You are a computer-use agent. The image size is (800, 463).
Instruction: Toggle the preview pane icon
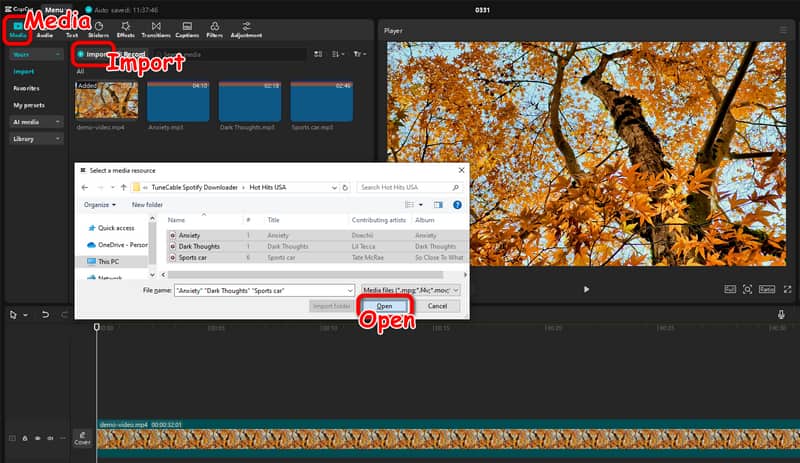[x=438, y=205]
